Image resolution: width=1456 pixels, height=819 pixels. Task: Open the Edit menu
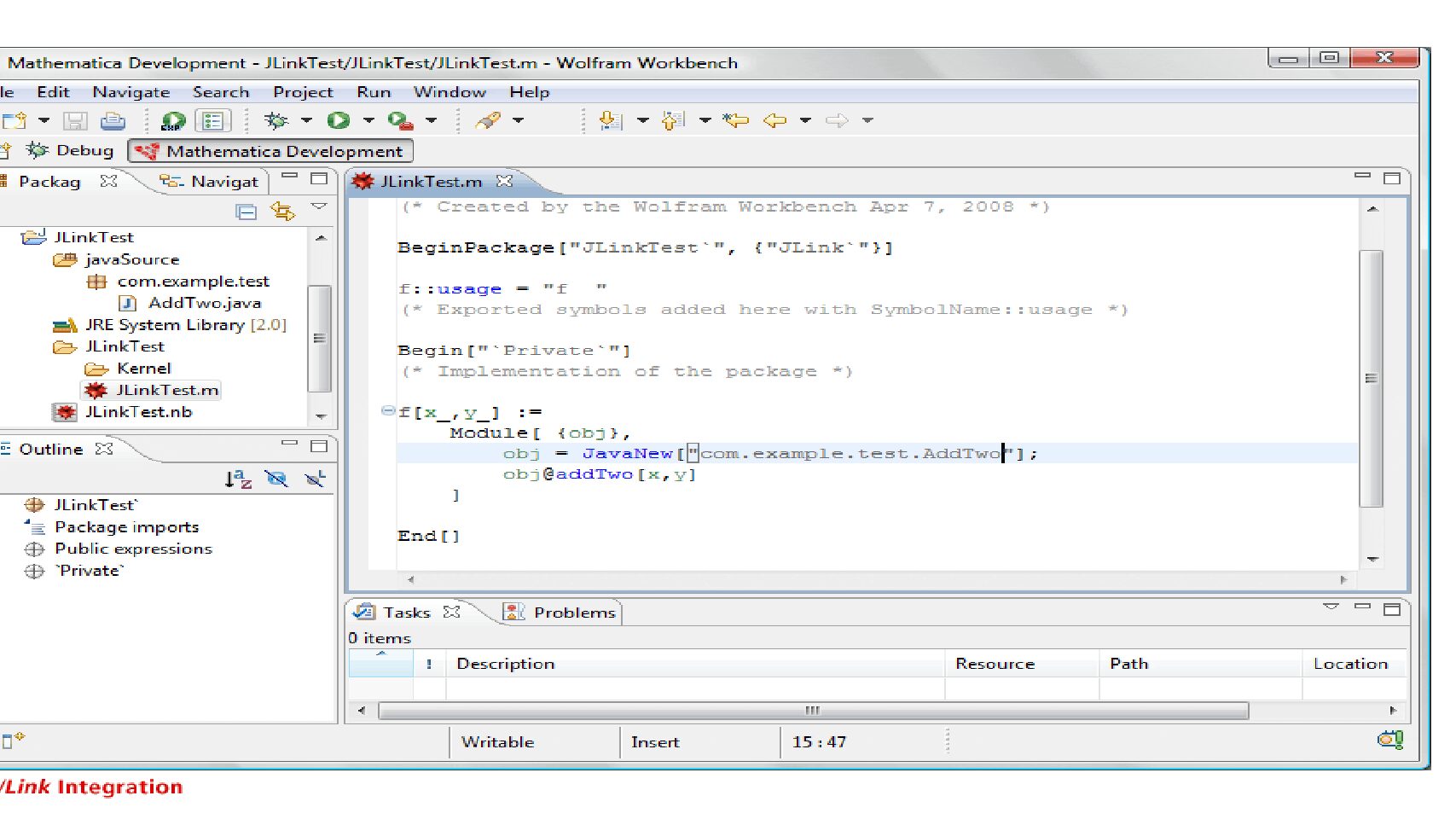tap(53, 92)
